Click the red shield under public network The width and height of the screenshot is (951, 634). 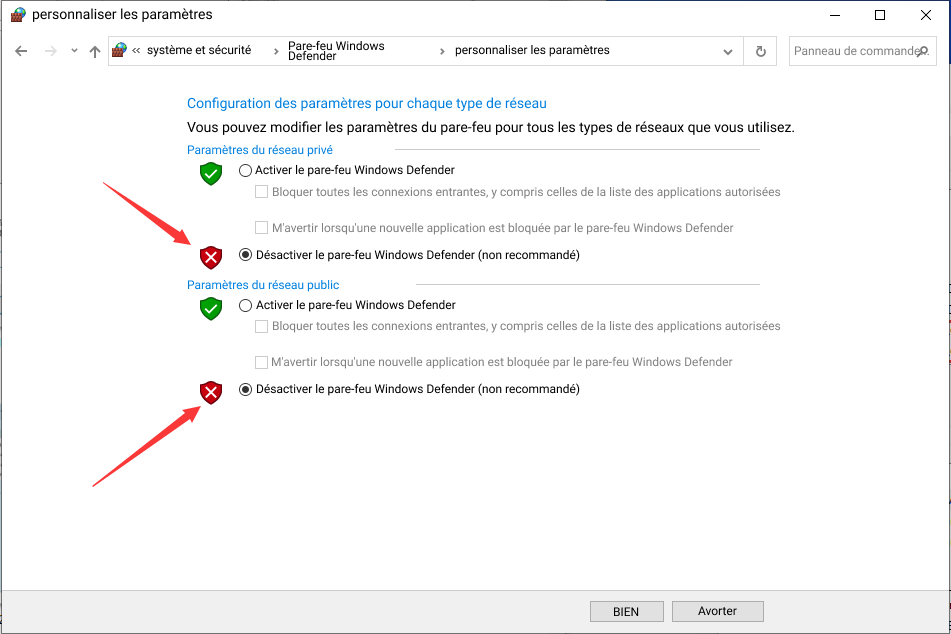[x=211, y=393]
